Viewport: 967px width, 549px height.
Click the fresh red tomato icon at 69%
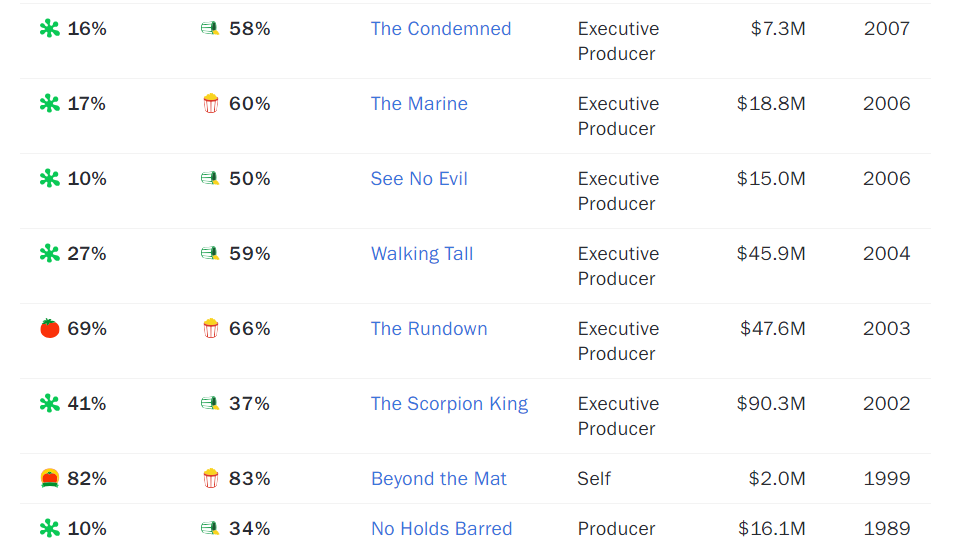coord(50,328)
